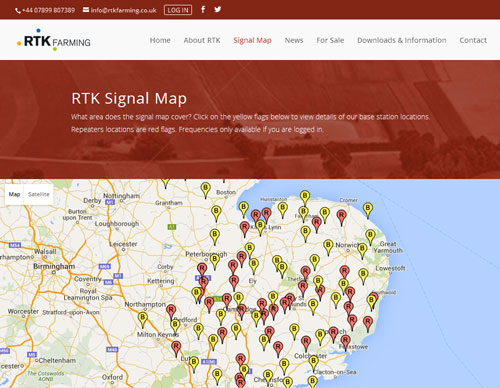500x388 pixels.
Task: Click the Nottingham label on the map
Action: [121, 196]
